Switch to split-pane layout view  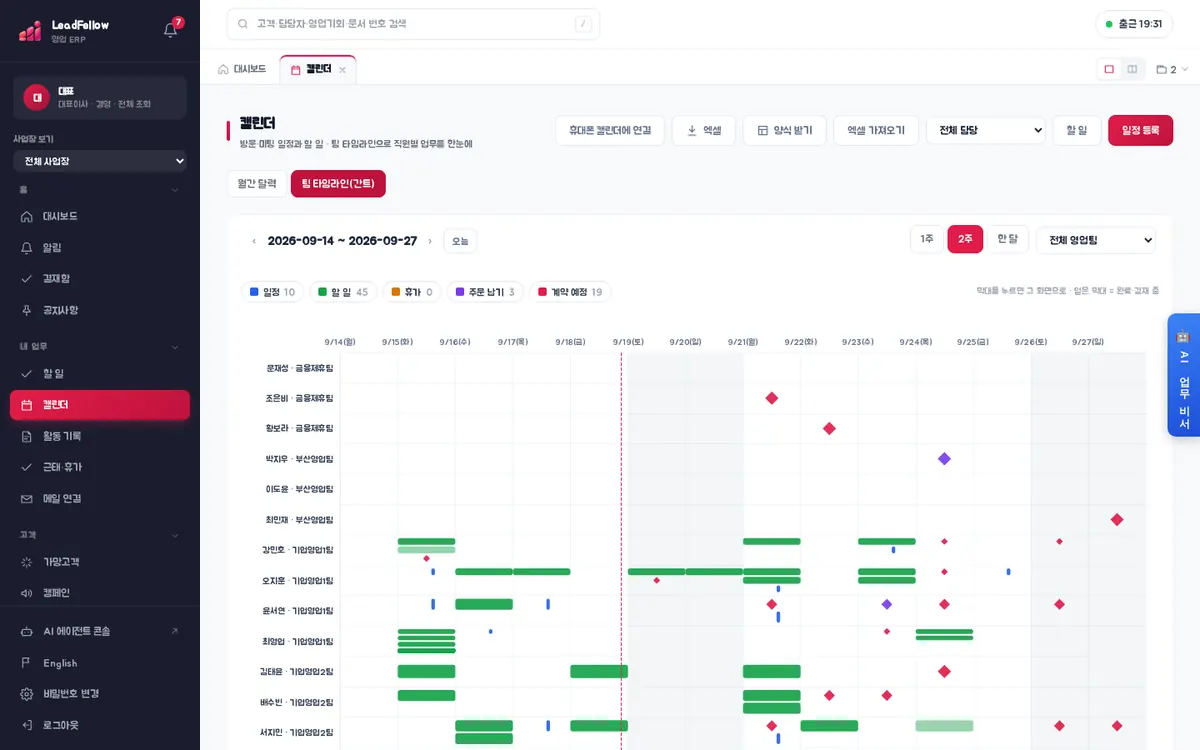[1132, 69]
